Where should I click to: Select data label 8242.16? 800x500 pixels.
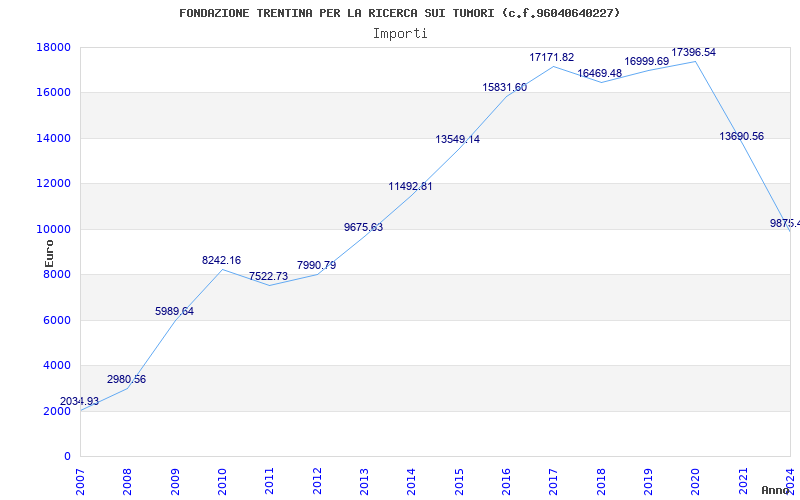click(221, 261)
